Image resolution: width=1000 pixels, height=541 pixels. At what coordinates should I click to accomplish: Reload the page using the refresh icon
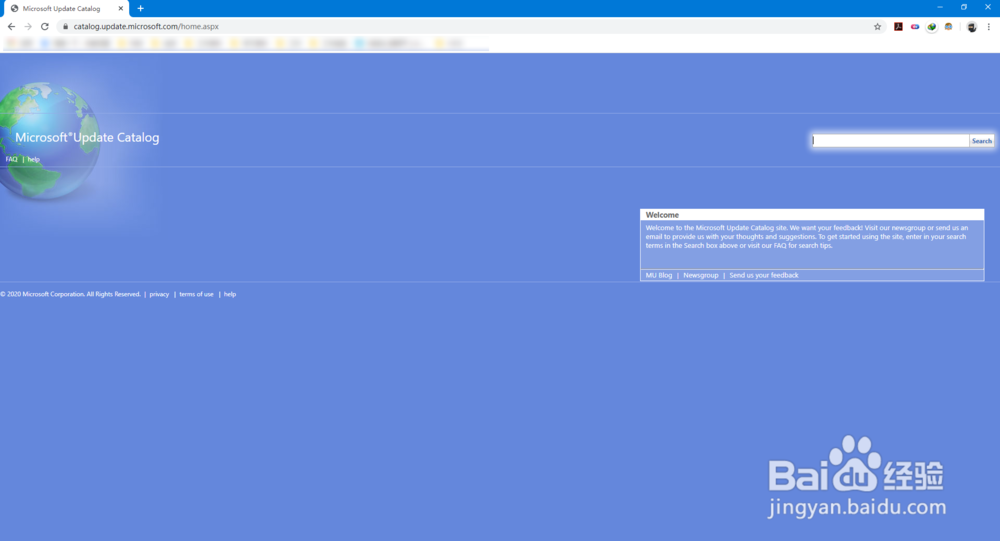45,27
